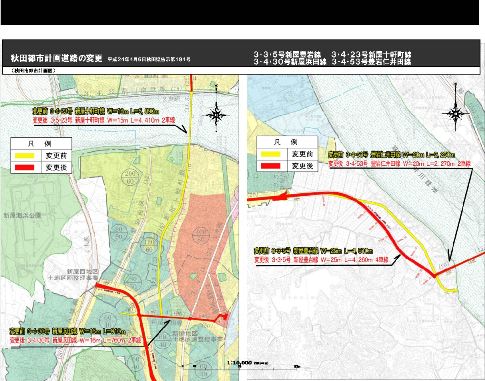Click the circled zoning number in the orange zone

click(201, 234)
